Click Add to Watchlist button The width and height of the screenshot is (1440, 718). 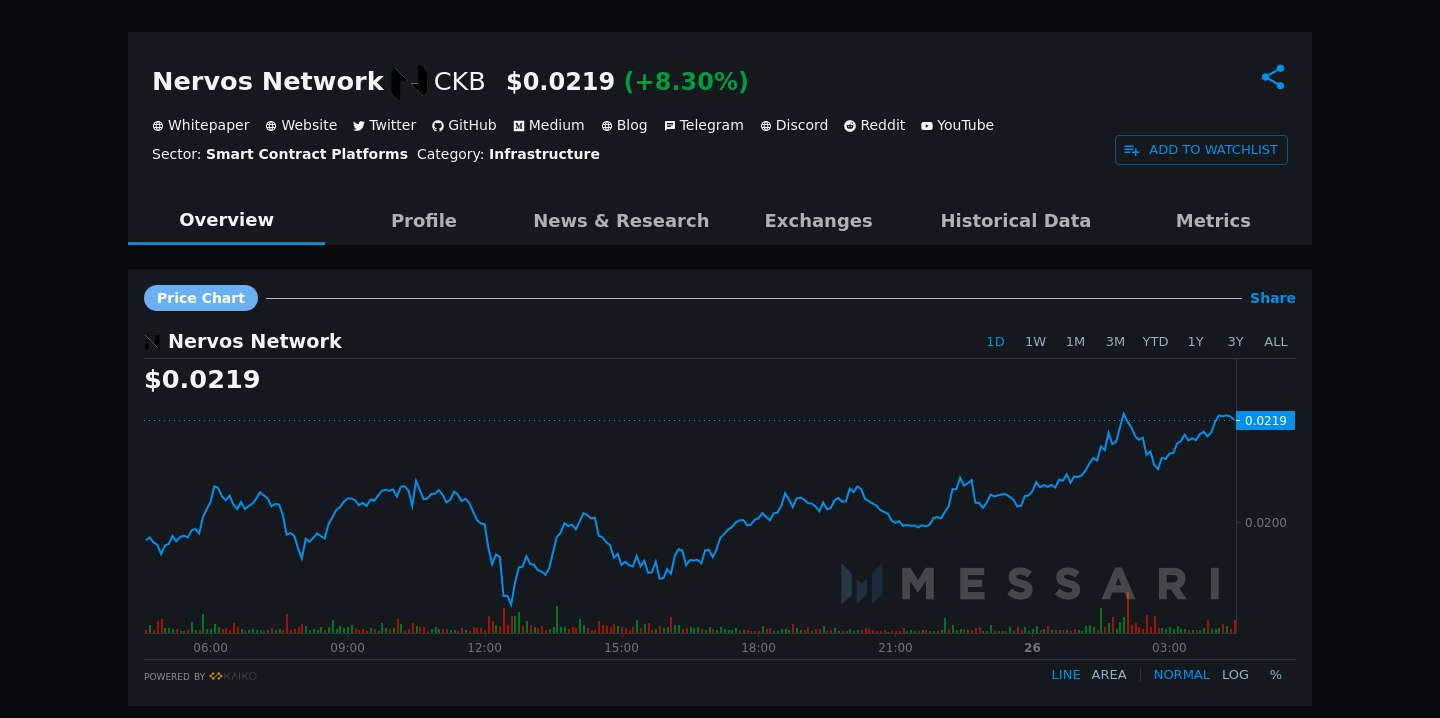coord(1201,150)
